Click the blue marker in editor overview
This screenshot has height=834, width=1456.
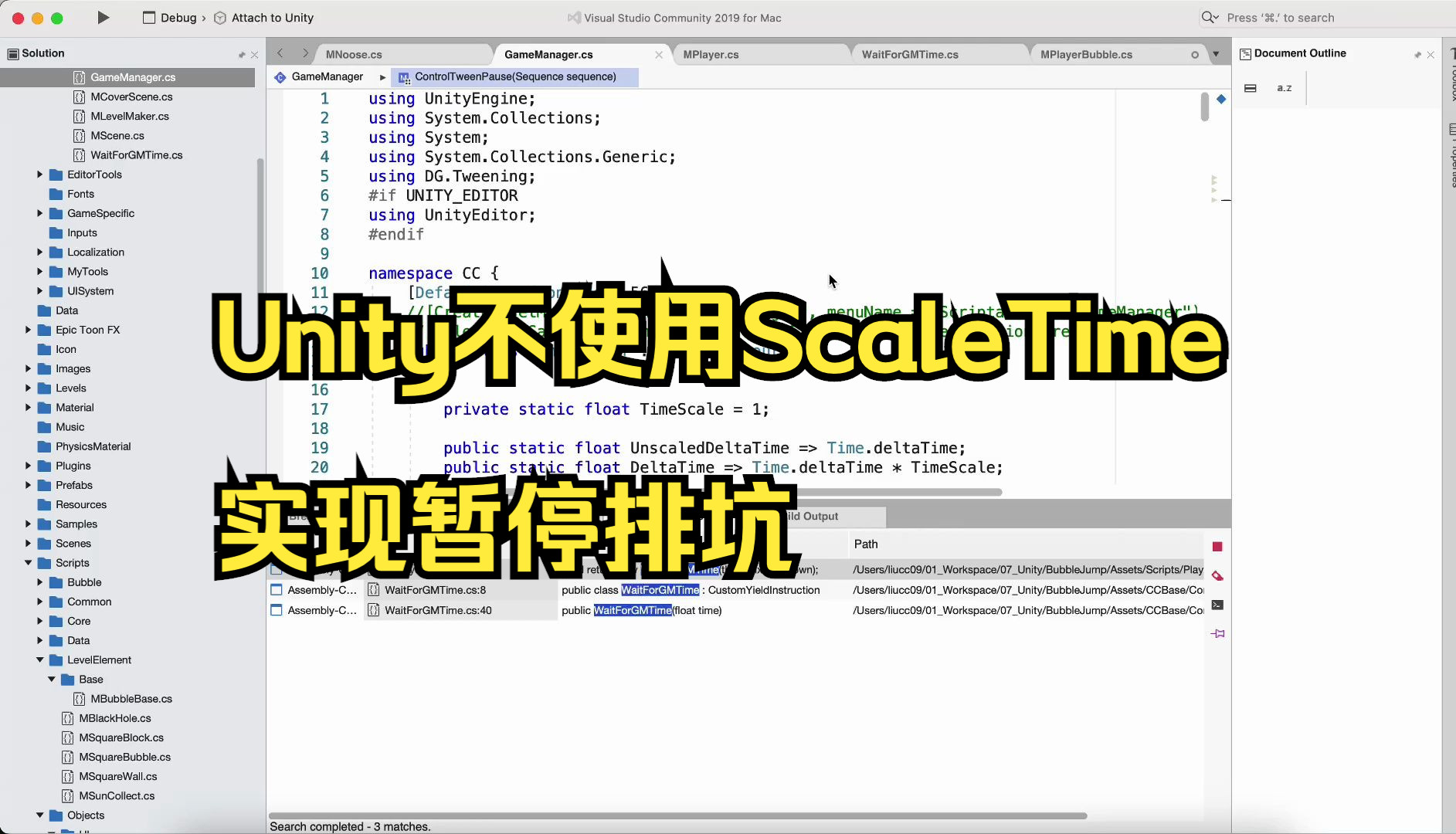coord(1221,99)
